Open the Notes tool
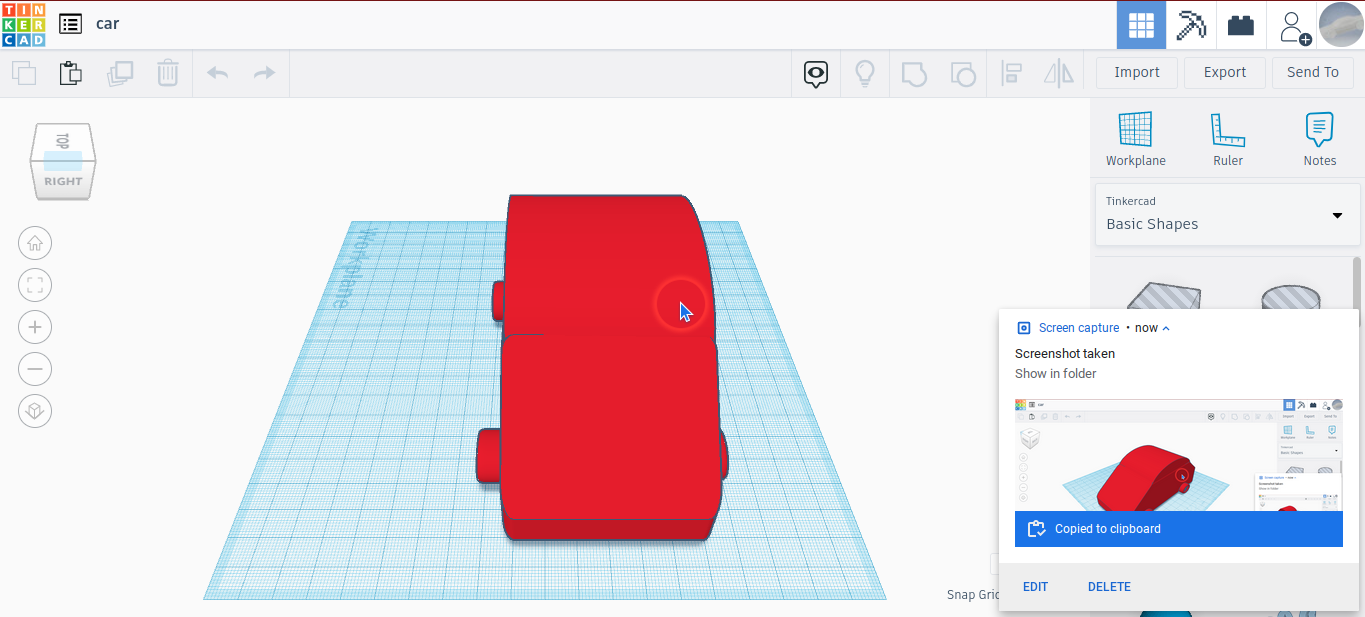Image resolution: width=1365 pixels, height=617 pixels. (x=1318, y=135)
